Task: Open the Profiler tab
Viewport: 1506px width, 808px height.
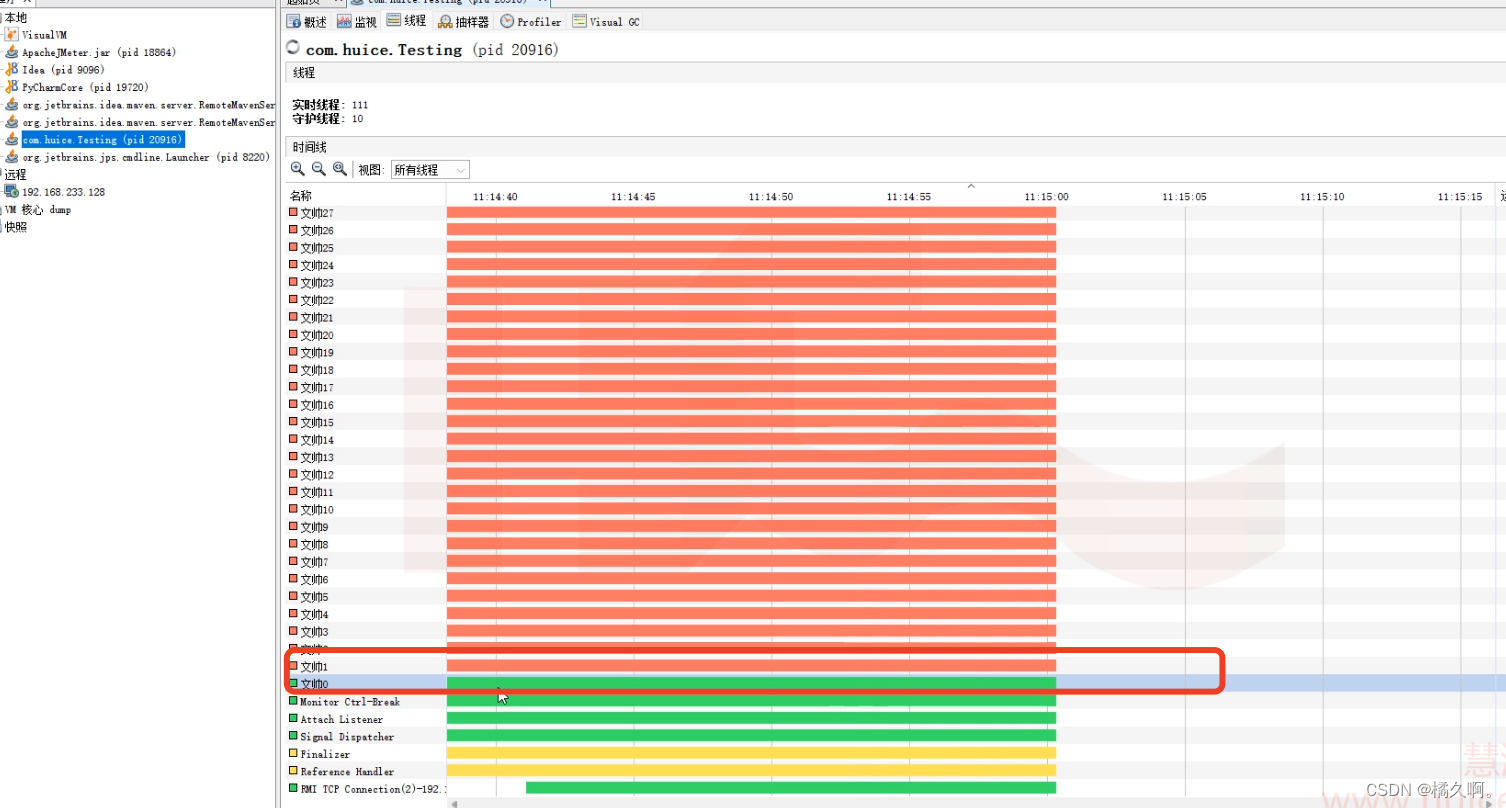Action: (x=531, y=21)
